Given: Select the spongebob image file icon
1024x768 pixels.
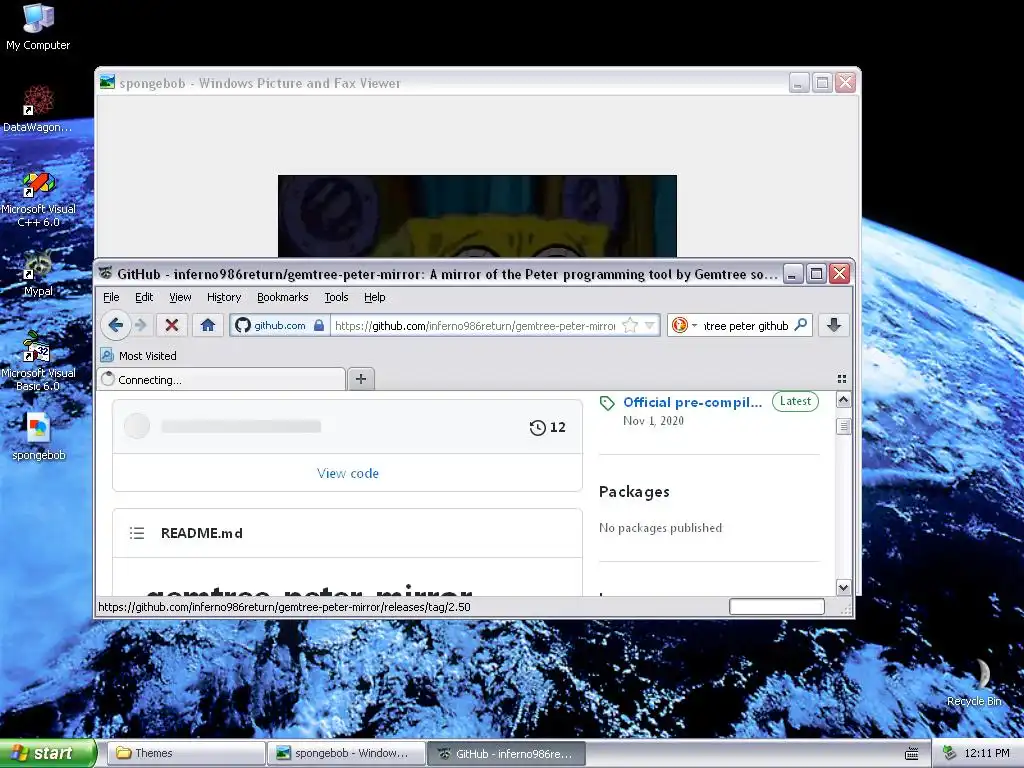Looking at the screenshot, I should (38, 436).
